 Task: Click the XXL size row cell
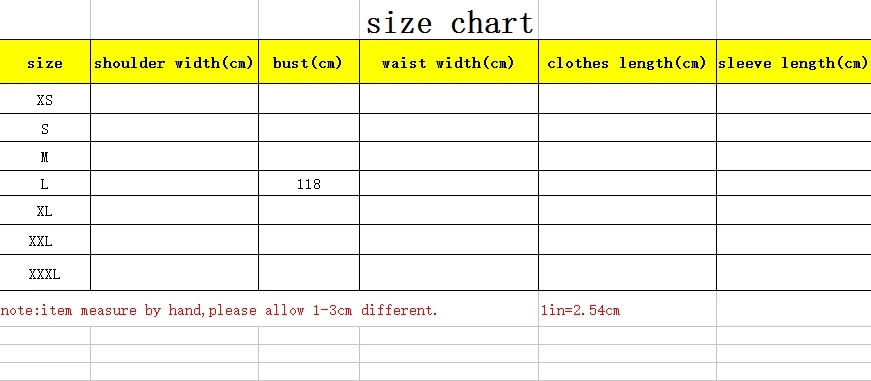(45, 239)
